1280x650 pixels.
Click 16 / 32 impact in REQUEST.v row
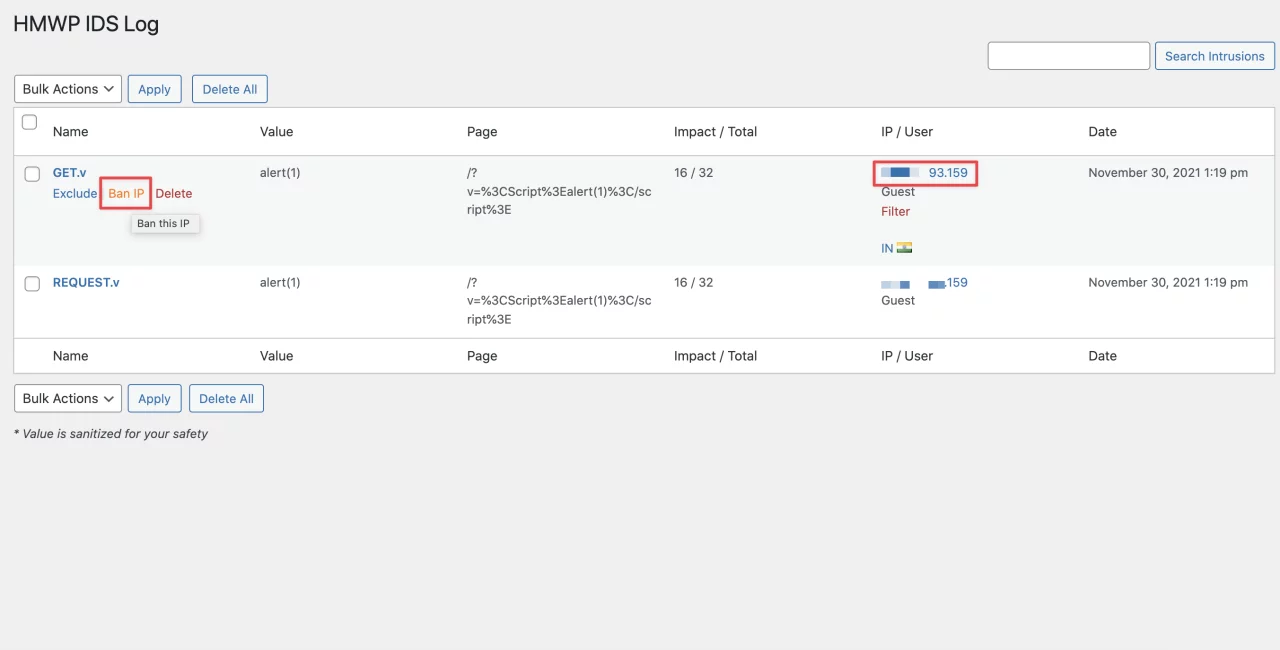point(694,283)
